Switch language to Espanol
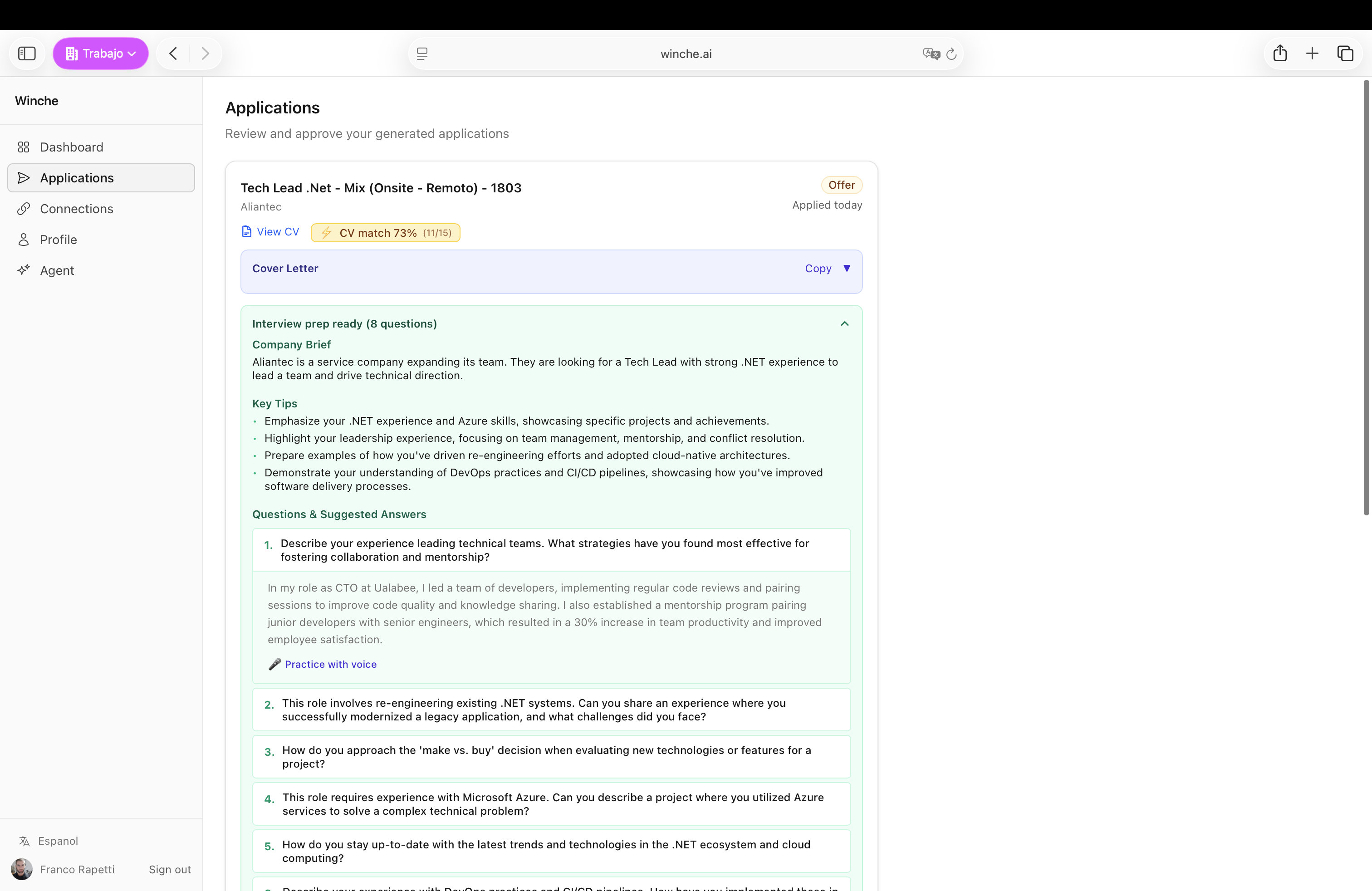This screenshot has height=891, width=1372. 58,841
